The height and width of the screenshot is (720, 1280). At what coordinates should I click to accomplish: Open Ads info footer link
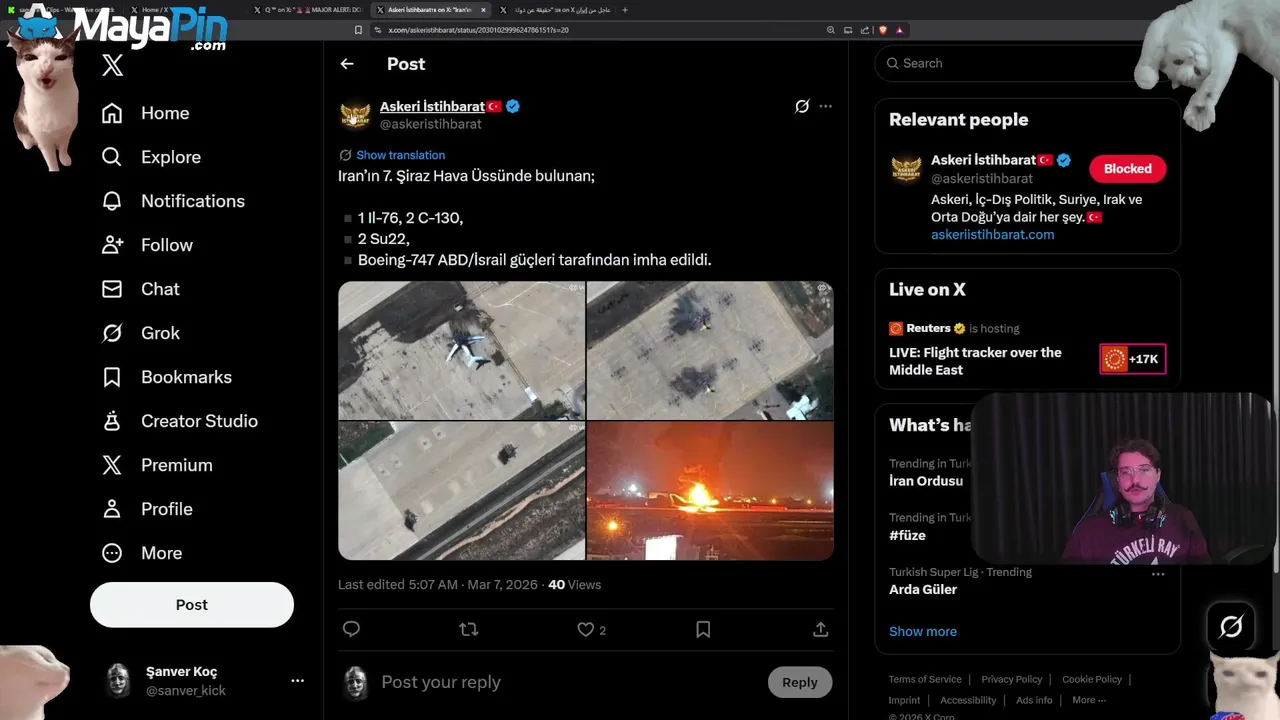tap(1034, 700)
